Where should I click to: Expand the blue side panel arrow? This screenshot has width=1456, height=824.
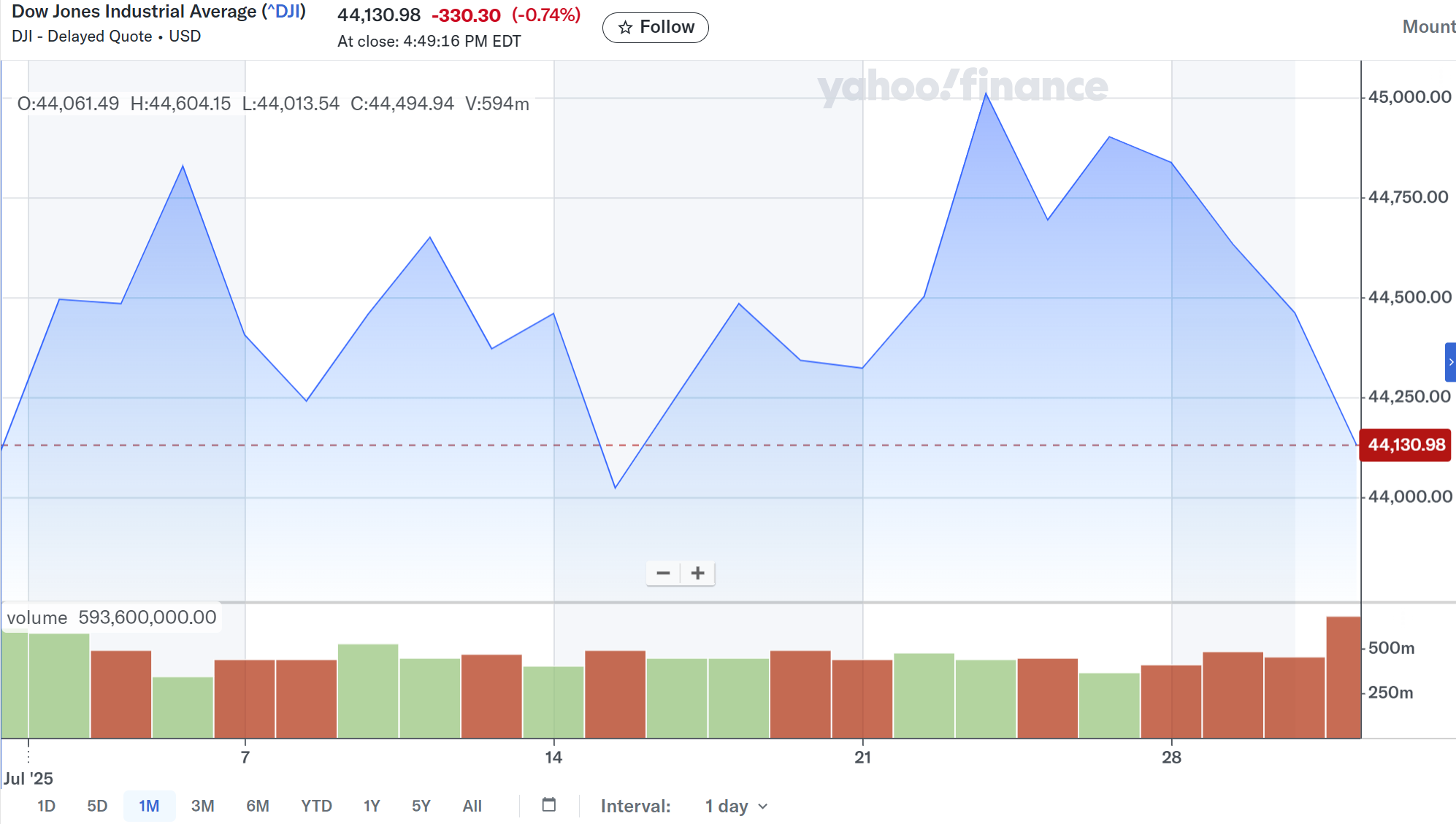tap(1450, 362)
